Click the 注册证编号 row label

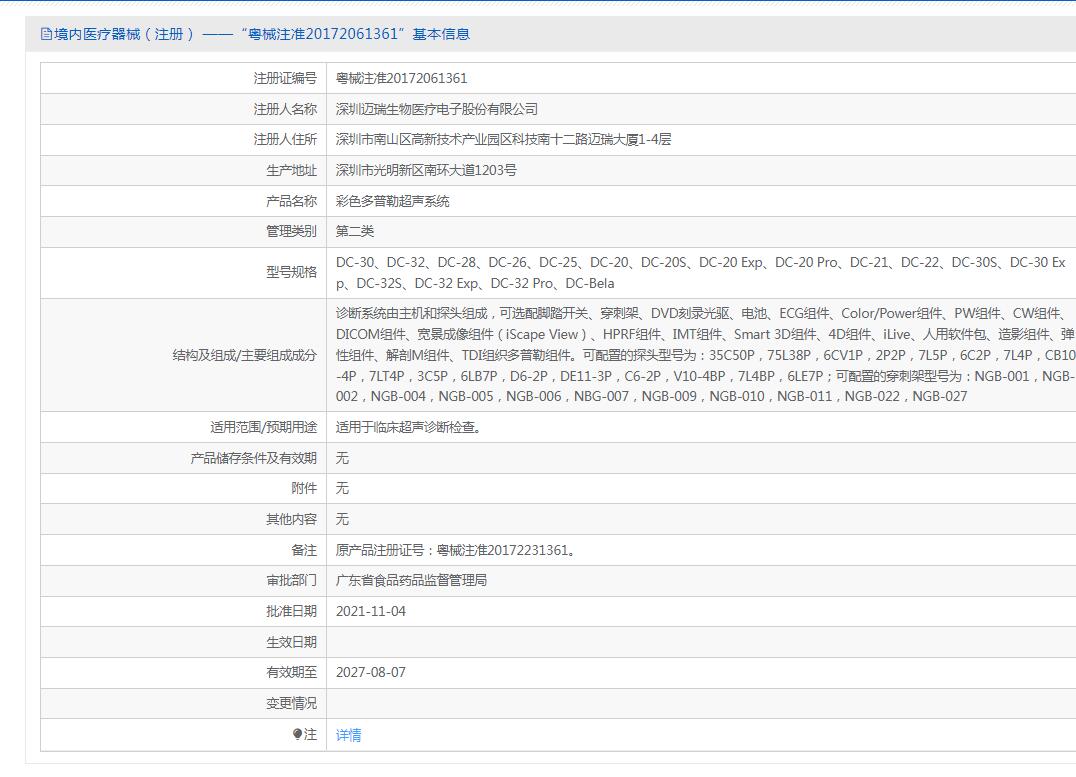[x=285, y=78]
